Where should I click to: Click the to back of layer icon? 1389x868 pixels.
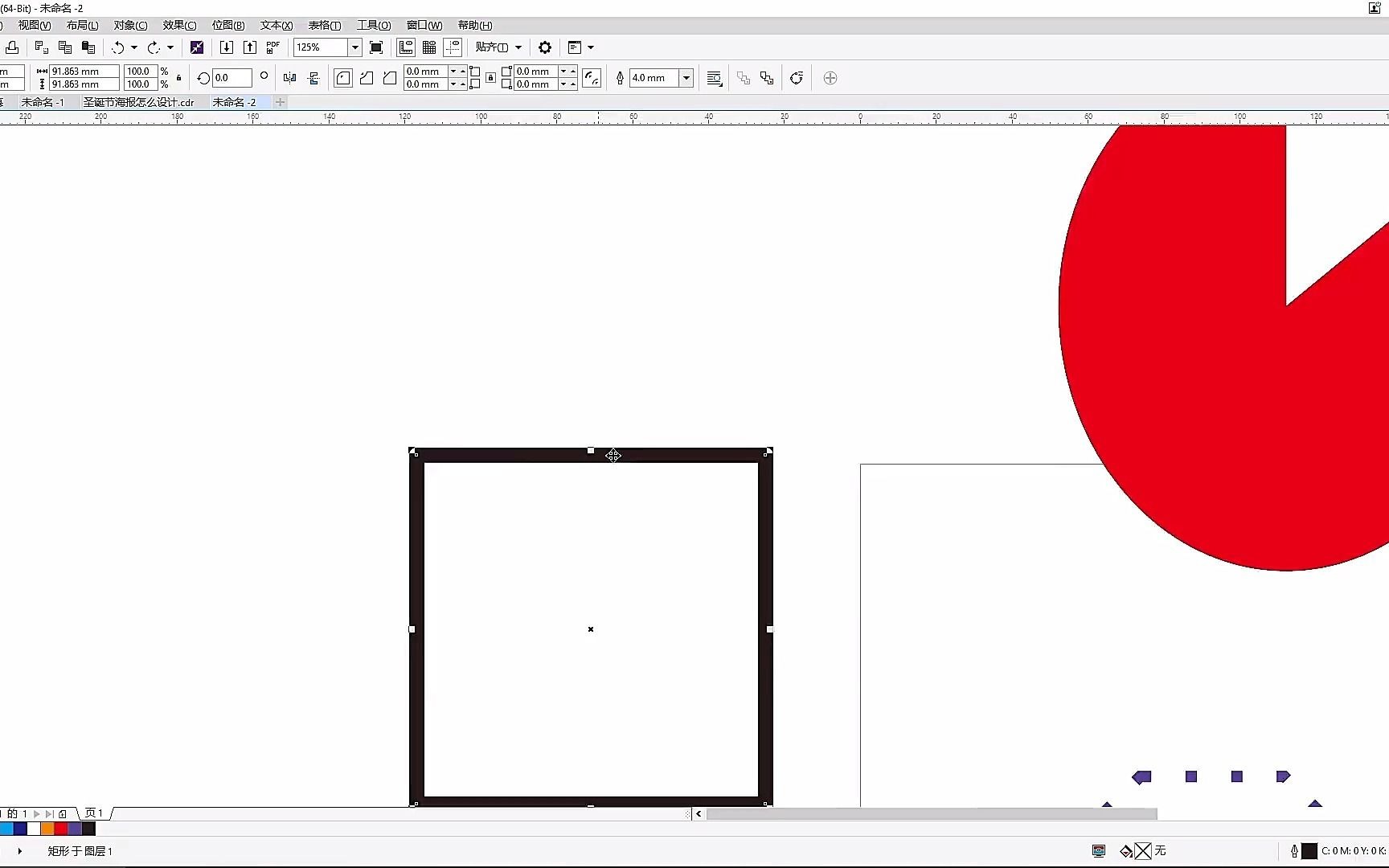pyautogui.click(x=767, y=78)
